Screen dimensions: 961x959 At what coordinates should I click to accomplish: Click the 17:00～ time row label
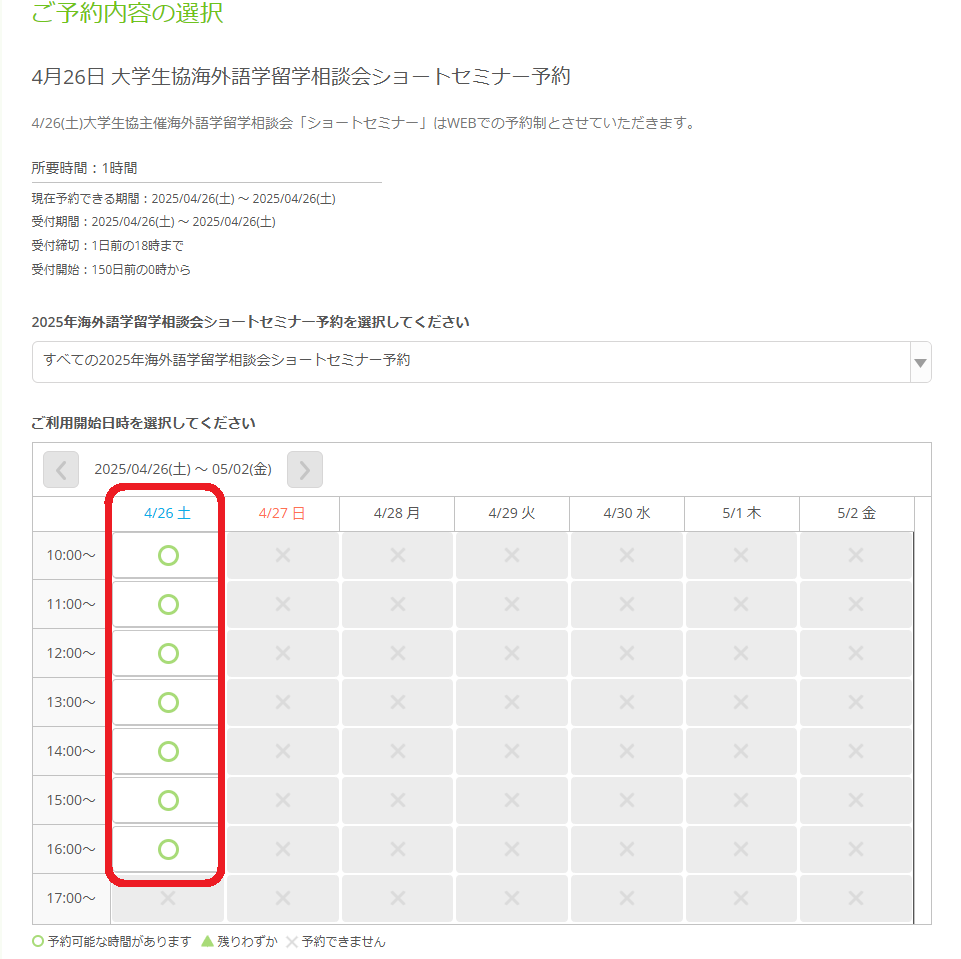71,898
